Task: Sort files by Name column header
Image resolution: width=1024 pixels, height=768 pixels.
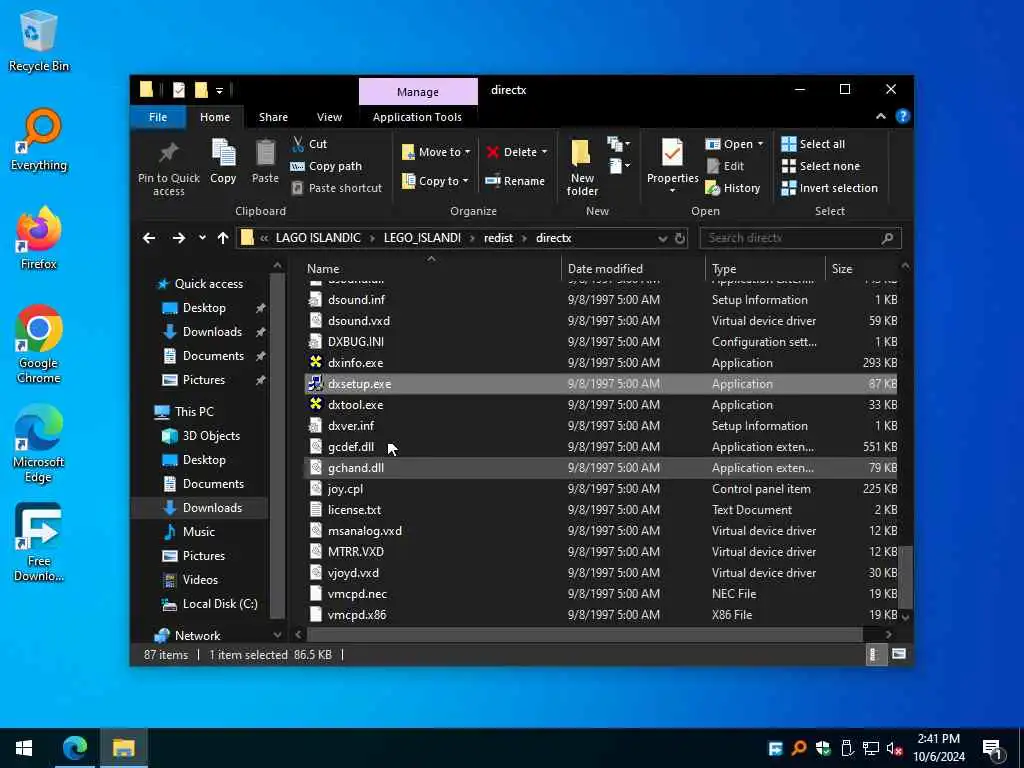Action: click(x=323, y=268)
